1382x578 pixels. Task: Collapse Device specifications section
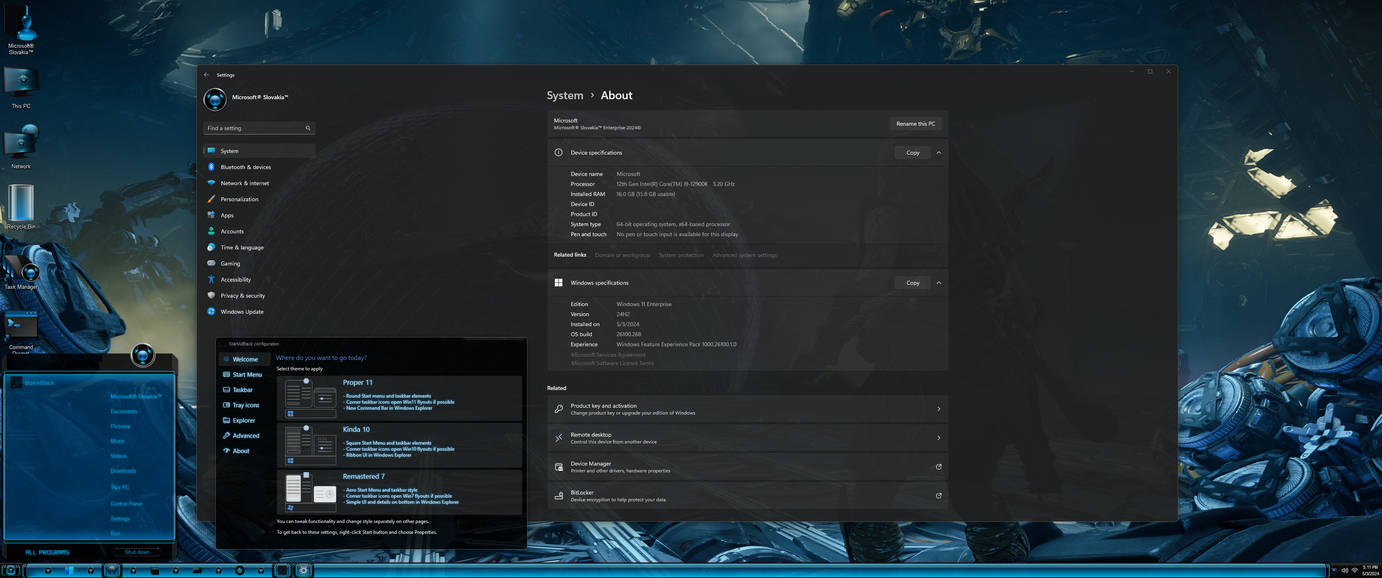[939, 153]
